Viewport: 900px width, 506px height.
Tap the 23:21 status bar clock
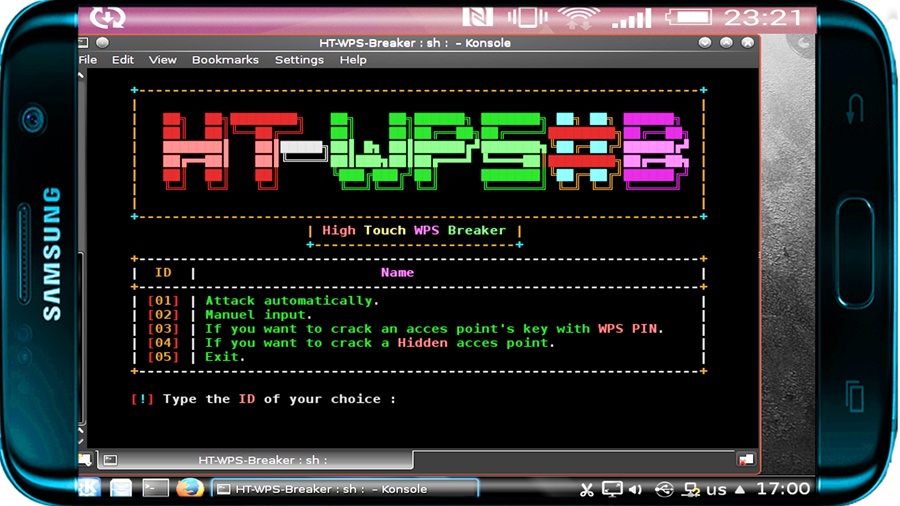(x=763, y=18)
